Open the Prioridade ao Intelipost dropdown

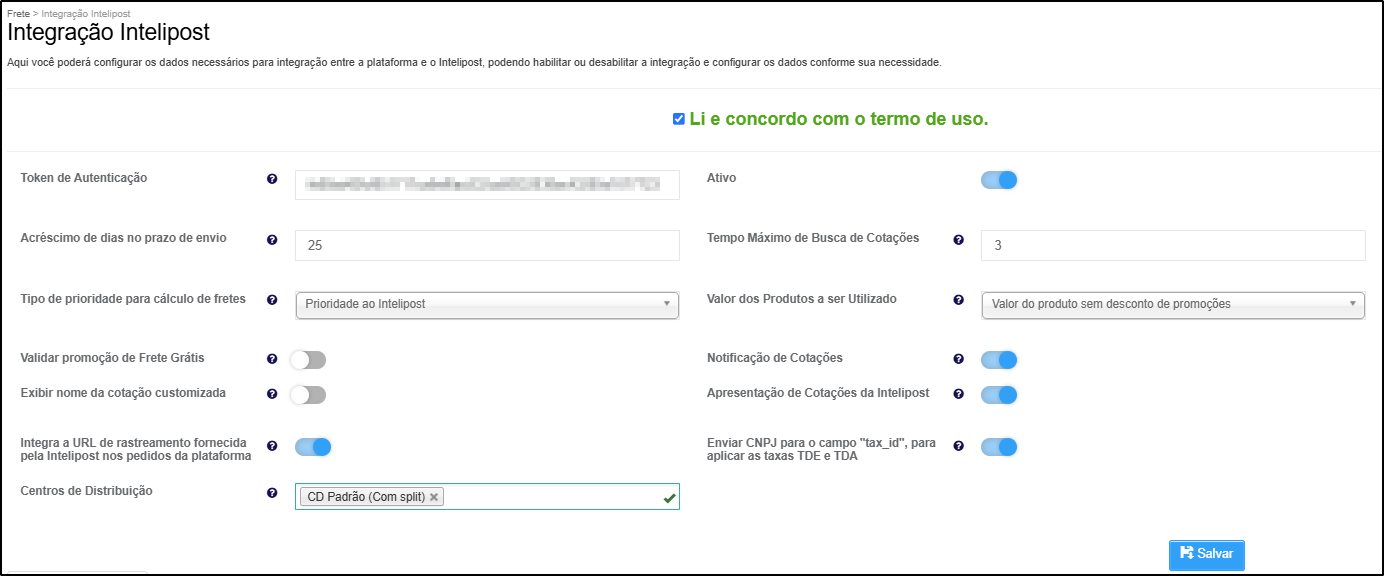pyautogui.click(x=487, y=305)
